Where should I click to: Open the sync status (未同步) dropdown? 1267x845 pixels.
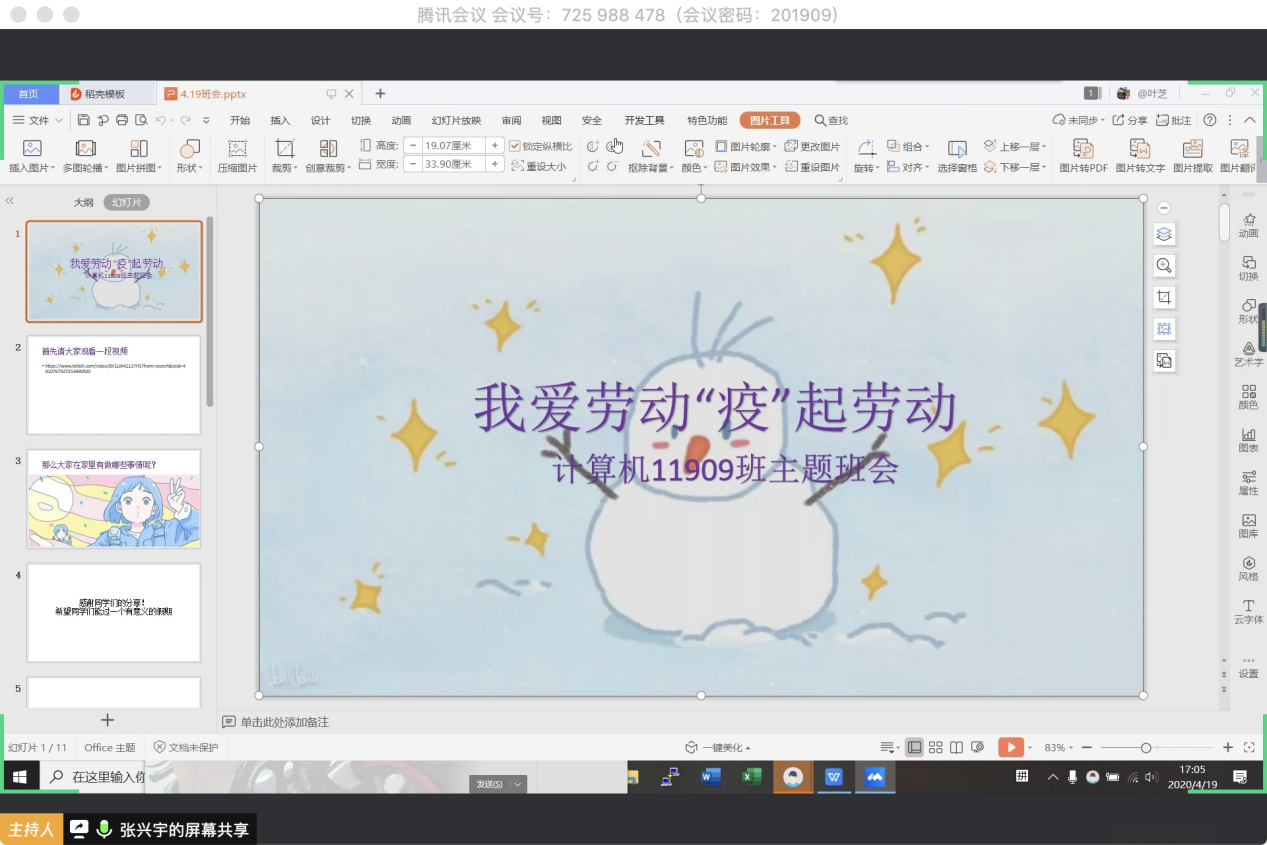1079,120
